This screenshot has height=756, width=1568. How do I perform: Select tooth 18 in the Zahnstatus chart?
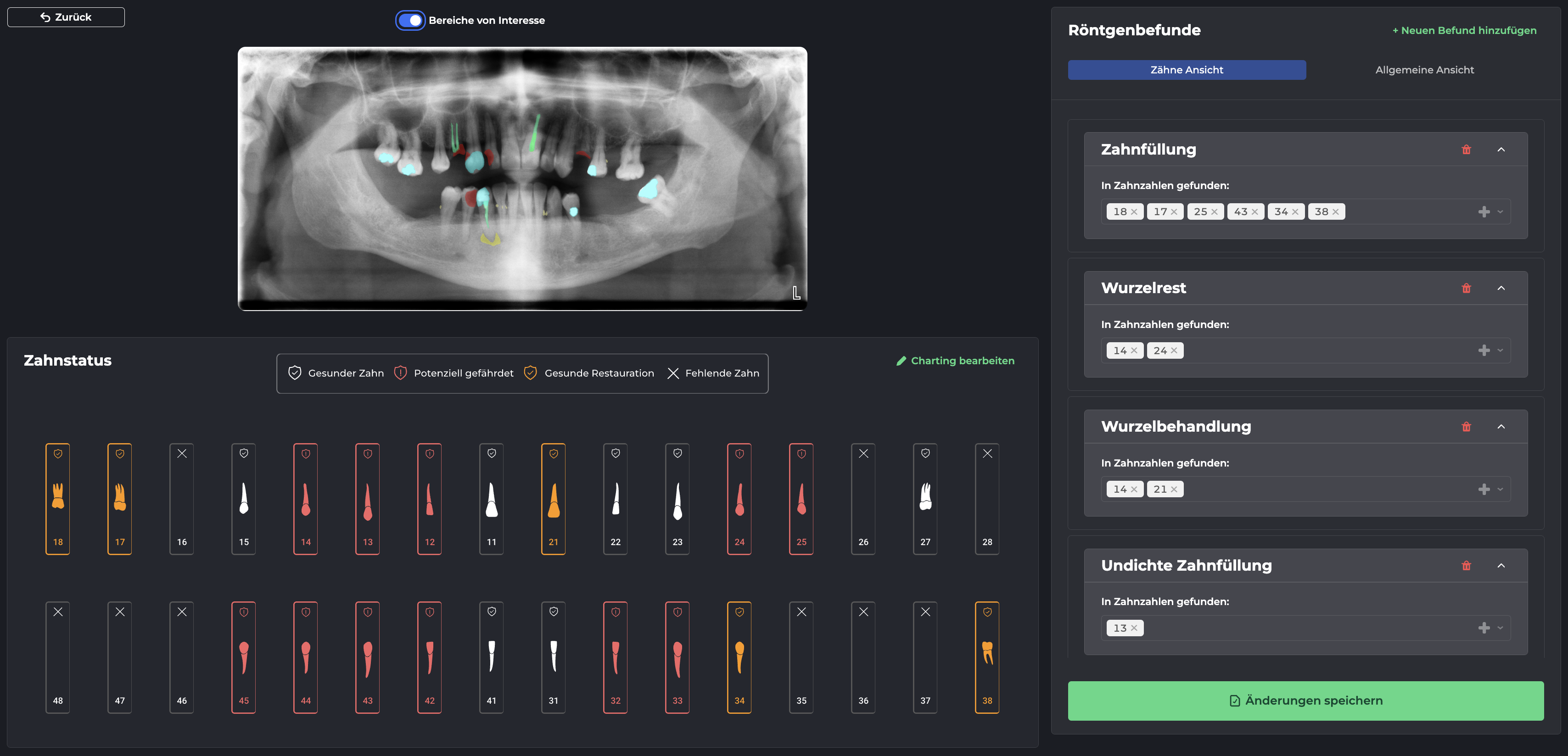tap(58, 499)
